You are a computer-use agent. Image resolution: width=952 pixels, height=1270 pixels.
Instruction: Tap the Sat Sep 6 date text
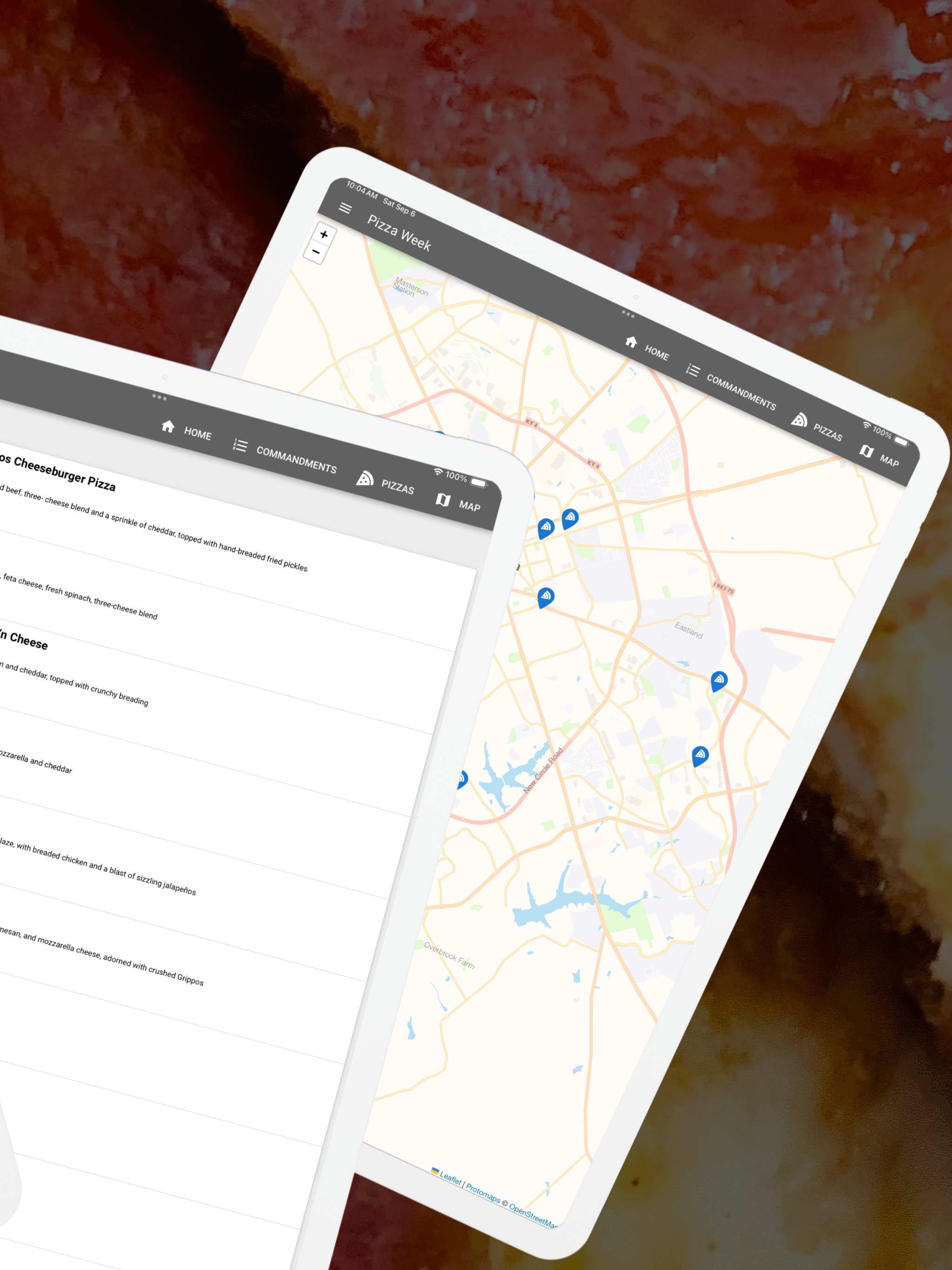click(399, 207)
